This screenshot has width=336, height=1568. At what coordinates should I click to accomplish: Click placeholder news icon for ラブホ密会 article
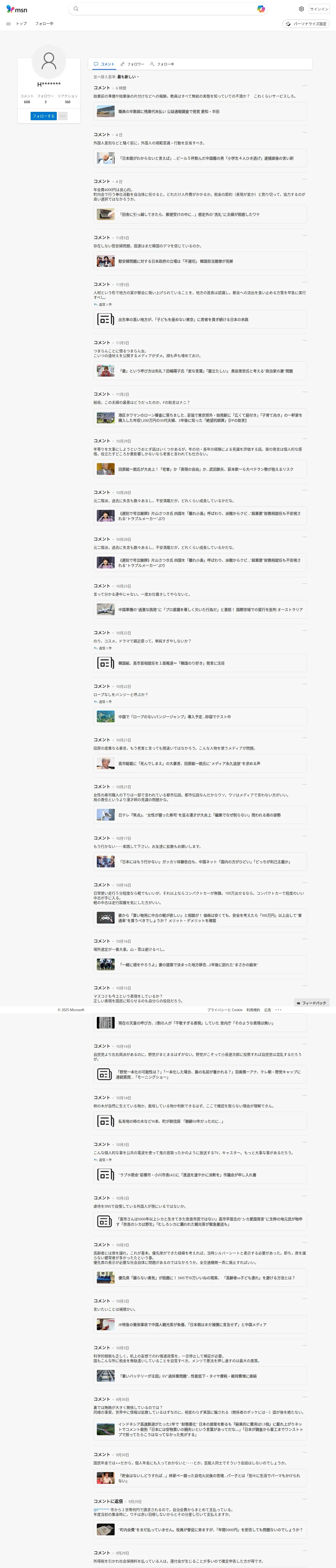pyautogui.click(x=105, y=1175)
